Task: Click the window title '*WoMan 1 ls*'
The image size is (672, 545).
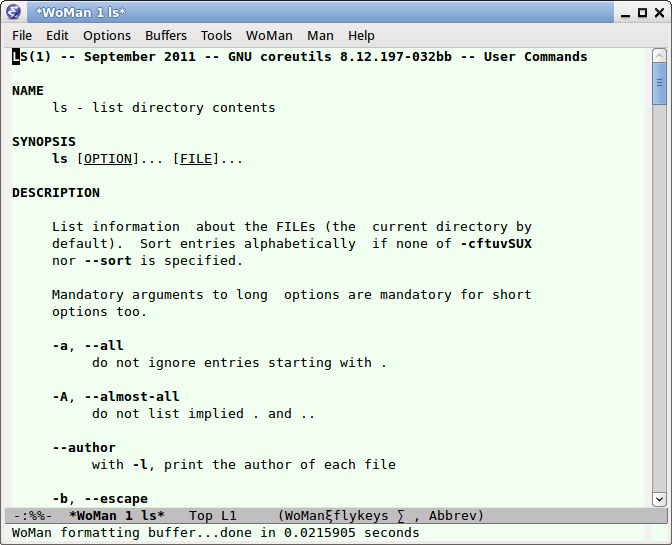Action: click(x=81, y=12)
